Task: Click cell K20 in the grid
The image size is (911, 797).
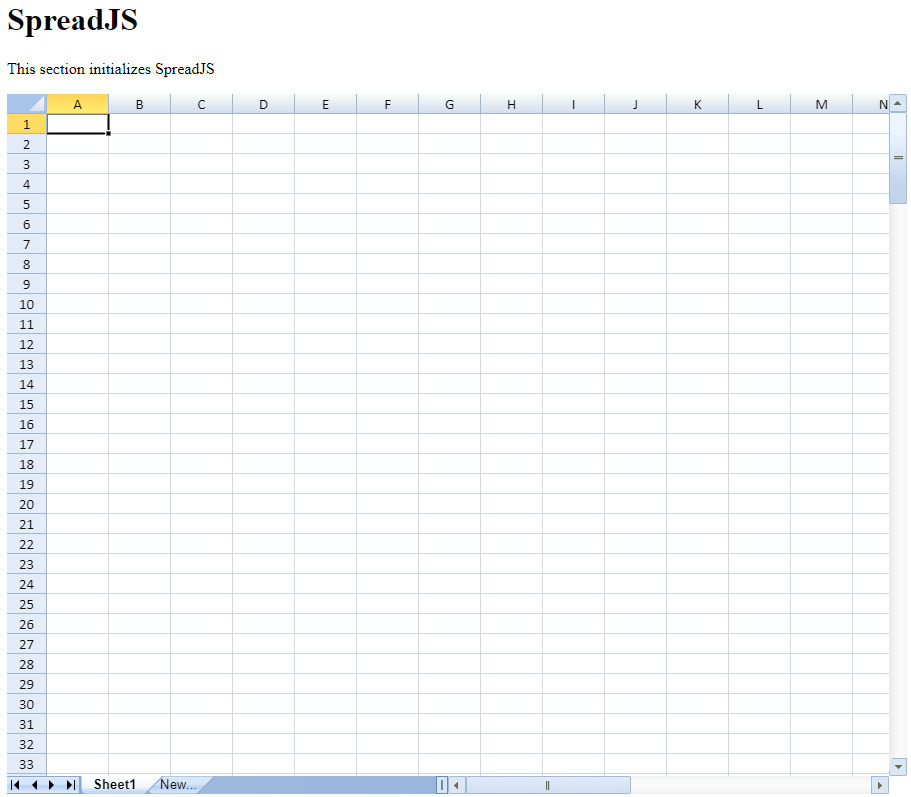Action: point(697,504)
